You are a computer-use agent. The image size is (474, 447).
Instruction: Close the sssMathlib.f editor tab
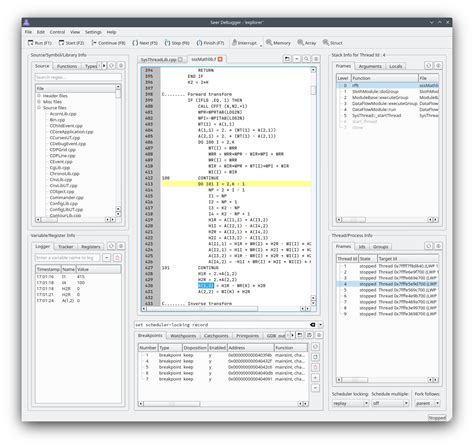pos(220,59)
